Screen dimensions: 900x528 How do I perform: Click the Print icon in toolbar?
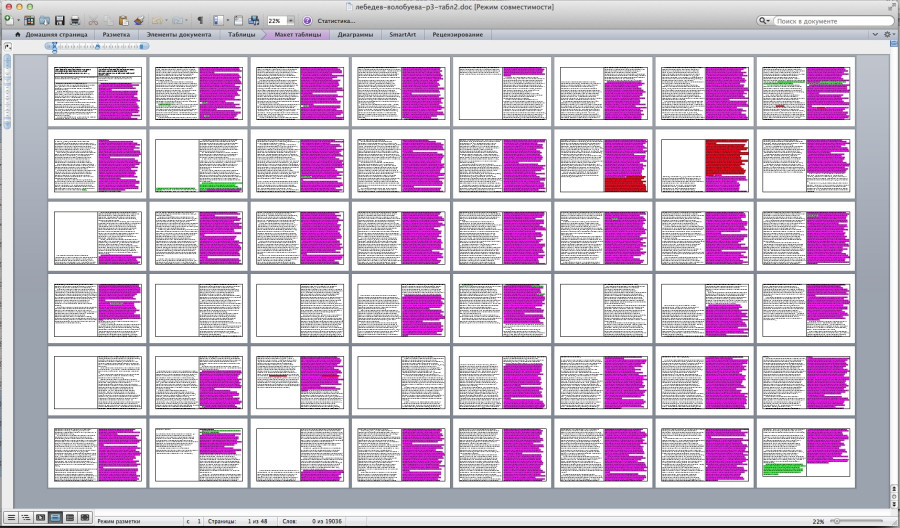pyautogui.click(x=75, y=20)
